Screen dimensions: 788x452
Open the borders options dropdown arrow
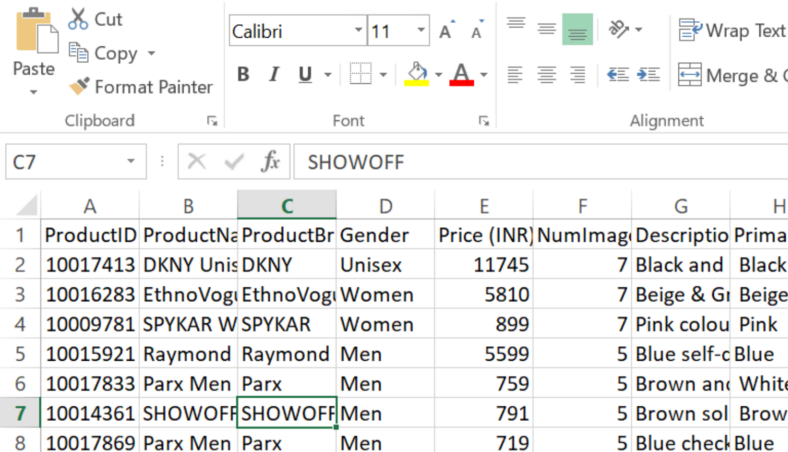[383, 75]
